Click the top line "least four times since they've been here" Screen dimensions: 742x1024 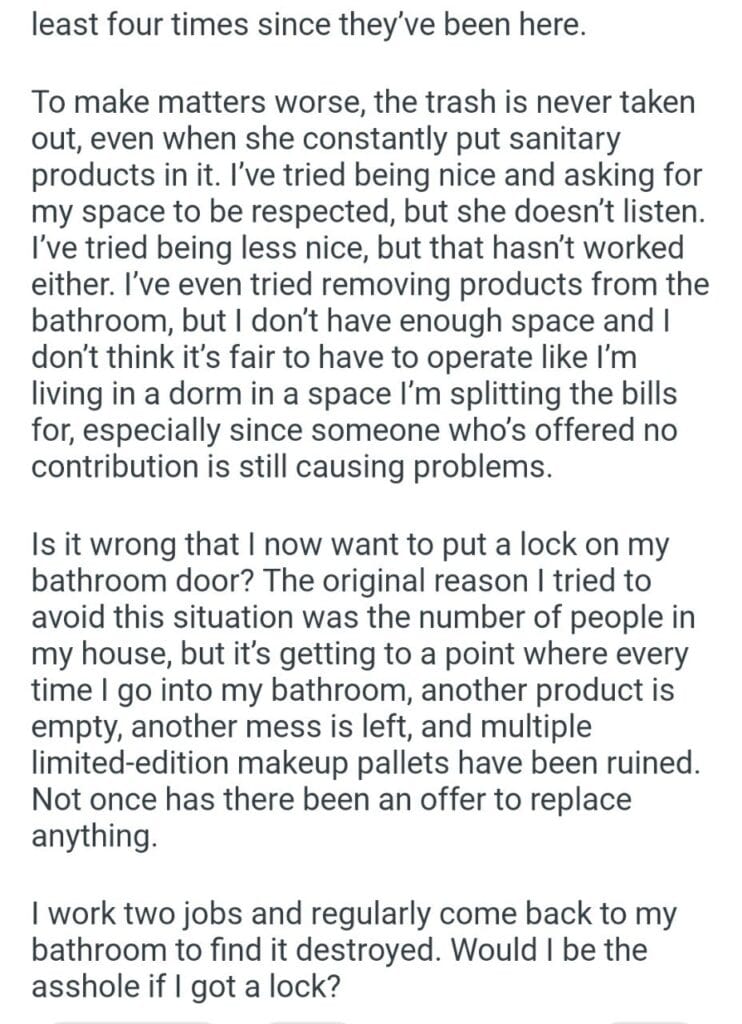click(x=307, y=24)
